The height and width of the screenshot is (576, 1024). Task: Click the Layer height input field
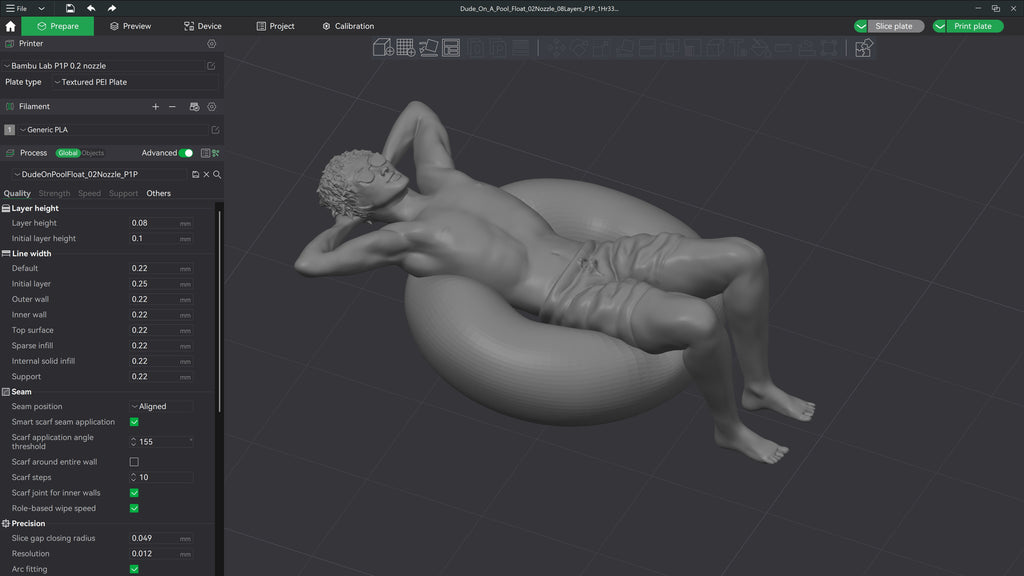(161, 223)
